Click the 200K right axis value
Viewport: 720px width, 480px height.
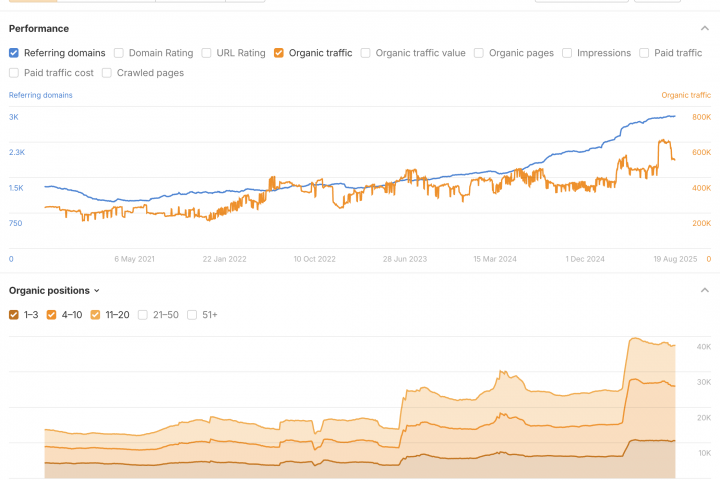pyautogui.click(x=702, y=223)
